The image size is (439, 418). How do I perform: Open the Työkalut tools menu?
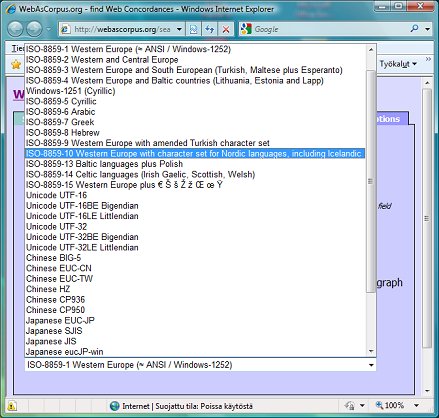point(398,64)
